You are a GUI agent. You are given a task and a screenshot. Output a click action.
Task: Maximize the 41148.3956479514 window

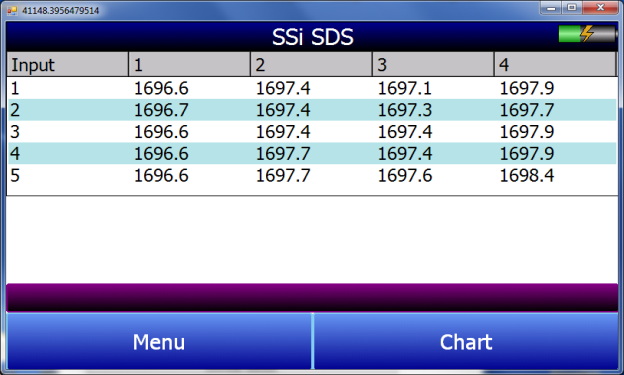[572, 8]
